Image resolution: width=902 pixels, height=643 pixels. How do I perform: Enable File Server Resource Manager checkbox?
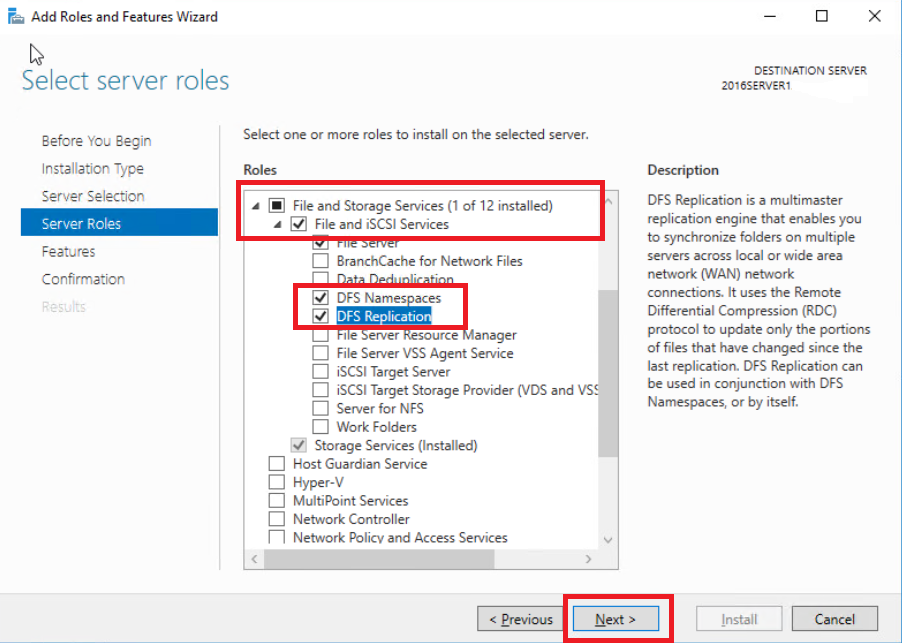point(320,335)
